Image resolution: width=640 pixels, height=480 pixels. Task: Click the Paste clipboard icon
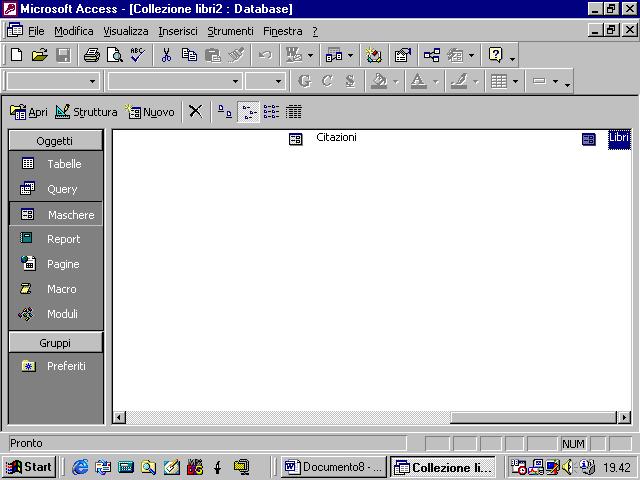pyautogui.click(x=213, y=55)
